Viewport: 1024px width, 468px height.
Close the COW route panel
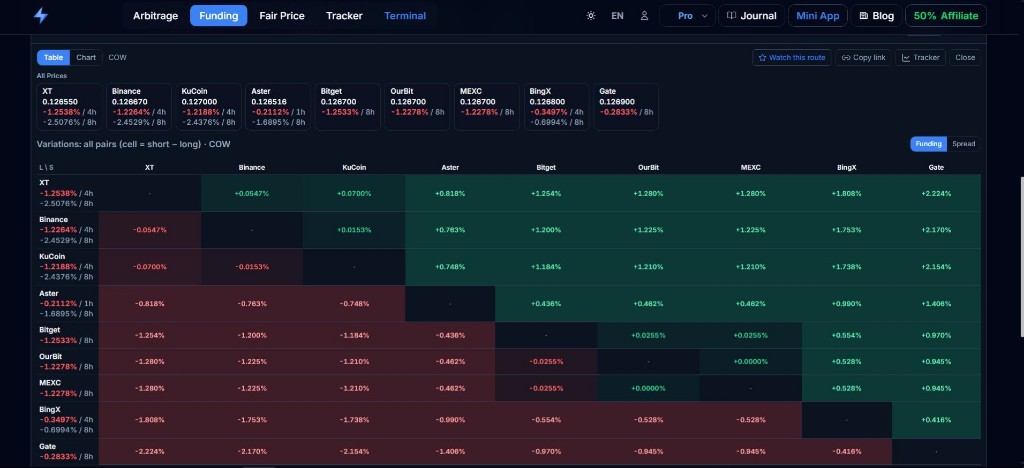click(x=965, y=57)
